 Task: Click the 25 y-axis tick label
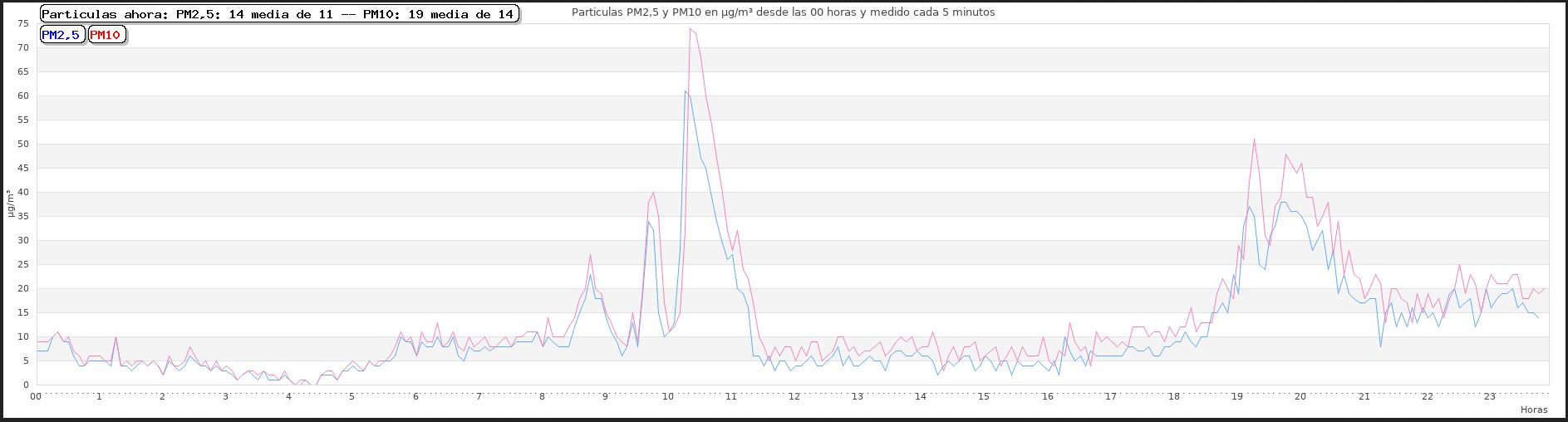click(x=23, y=264)
